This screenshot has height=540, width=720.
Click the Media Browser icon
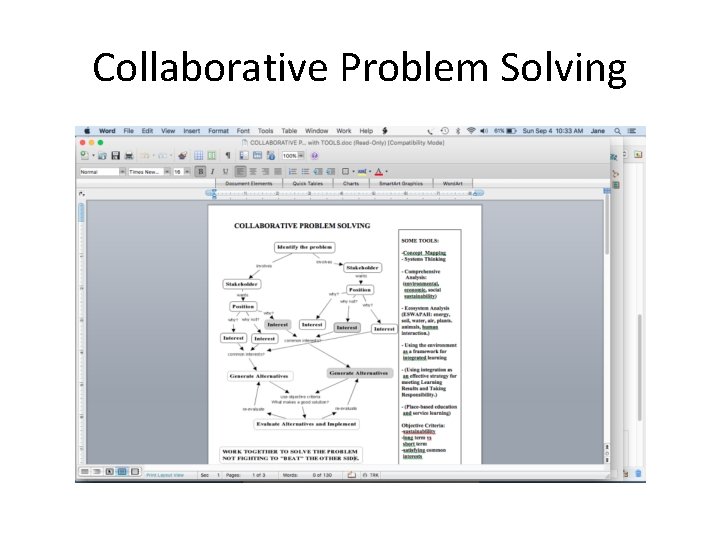pos(270,156)
